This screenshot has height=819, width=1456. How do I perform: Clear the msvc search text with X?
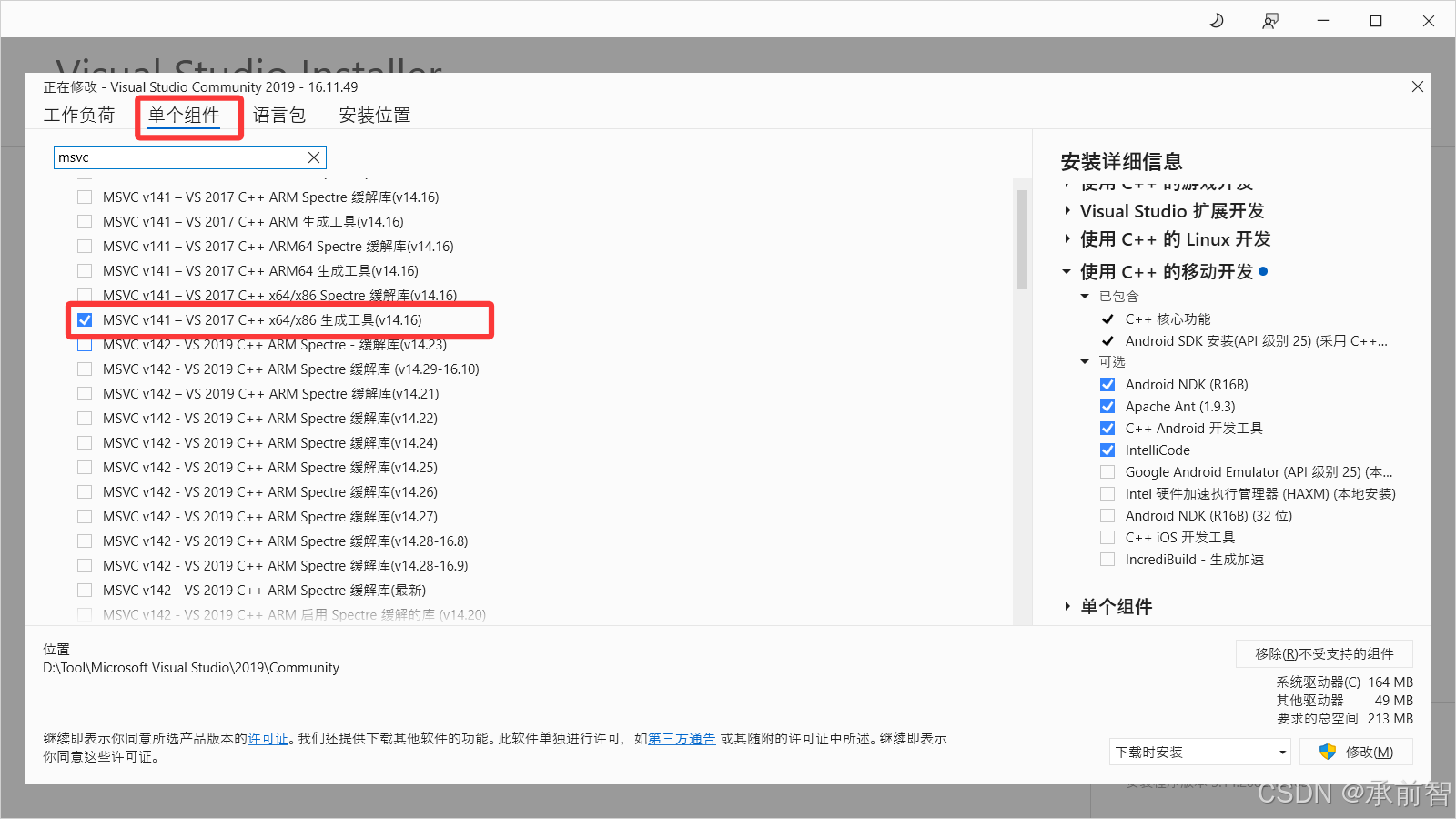coord(314,157)
